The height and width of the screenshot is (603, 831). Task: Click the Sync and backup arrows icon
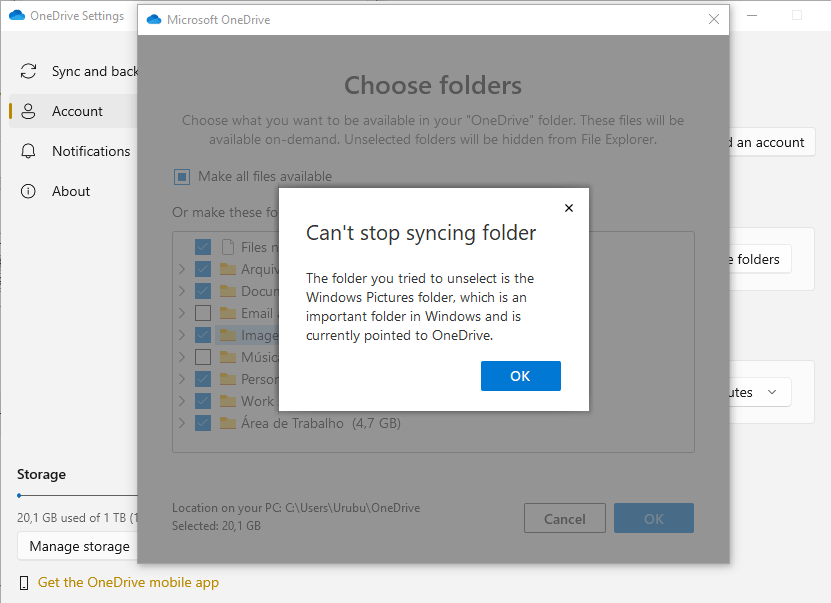[x=28, y=71]
